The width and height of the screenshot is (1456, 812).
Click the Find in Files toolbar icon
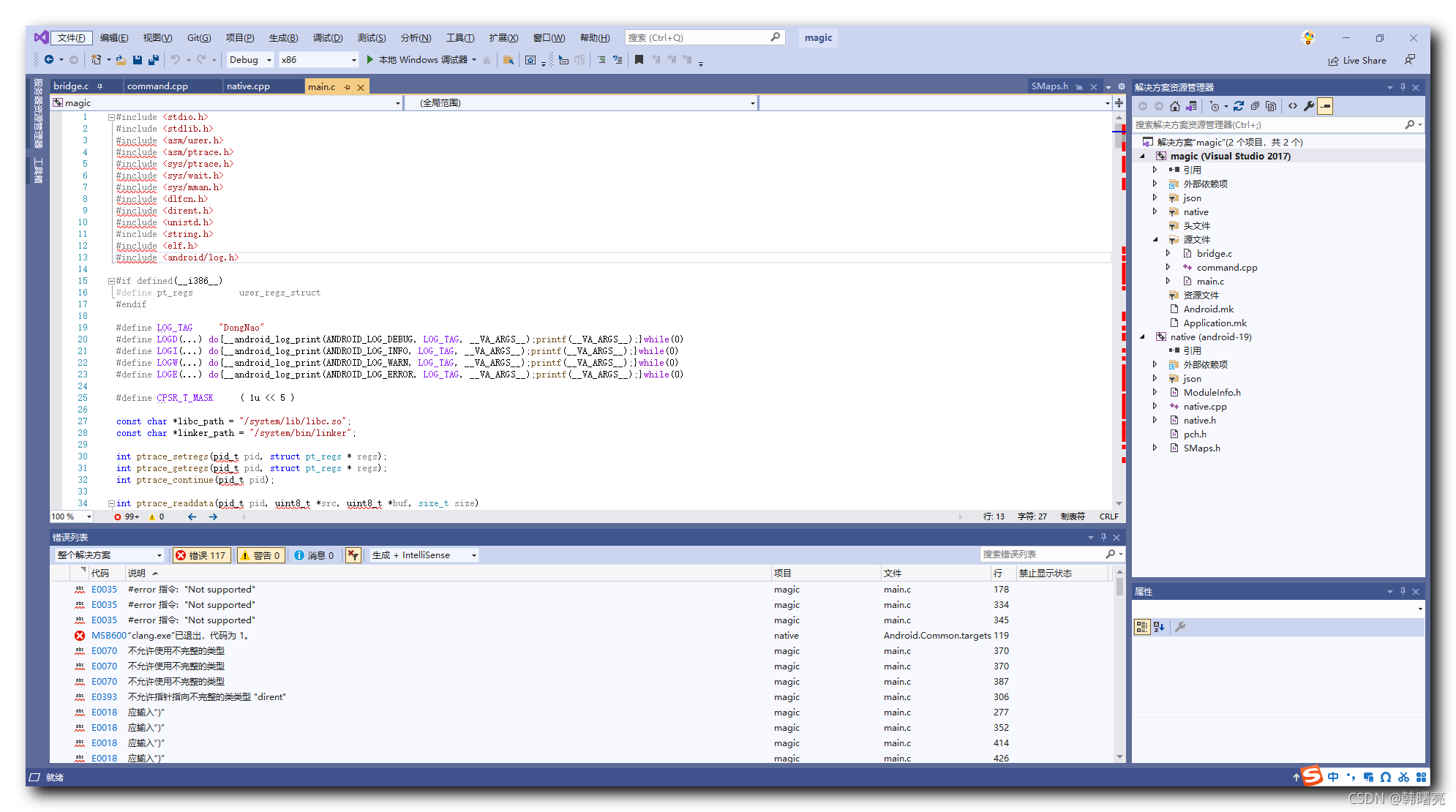[508, 60]
